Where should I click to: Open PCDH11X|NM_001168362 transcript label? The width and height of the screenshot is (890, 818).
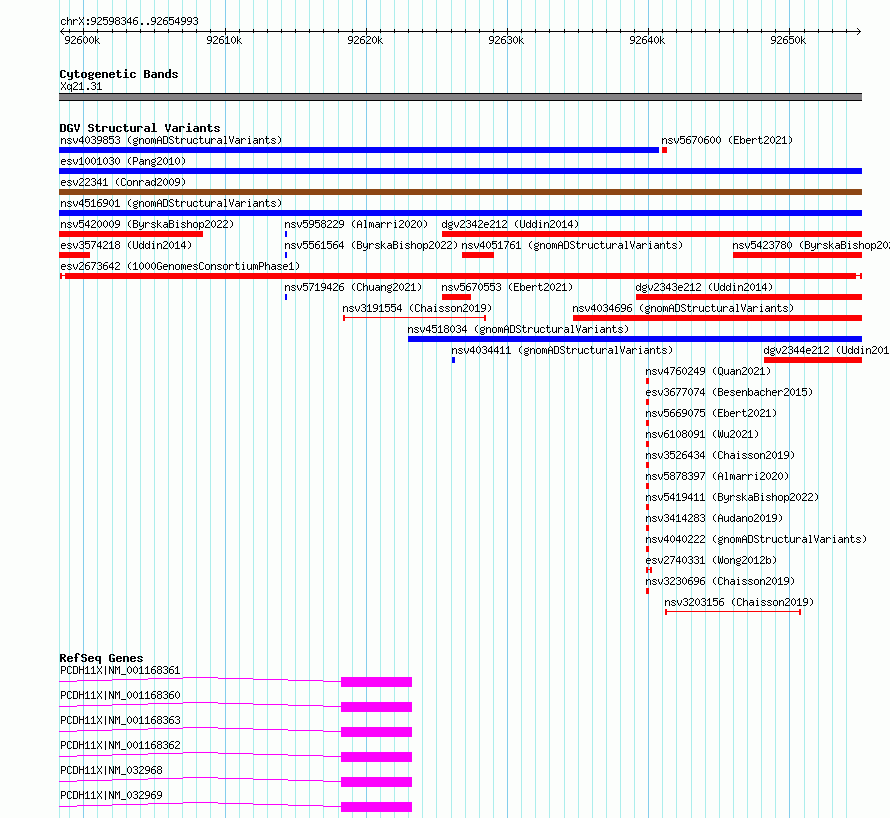120,745
